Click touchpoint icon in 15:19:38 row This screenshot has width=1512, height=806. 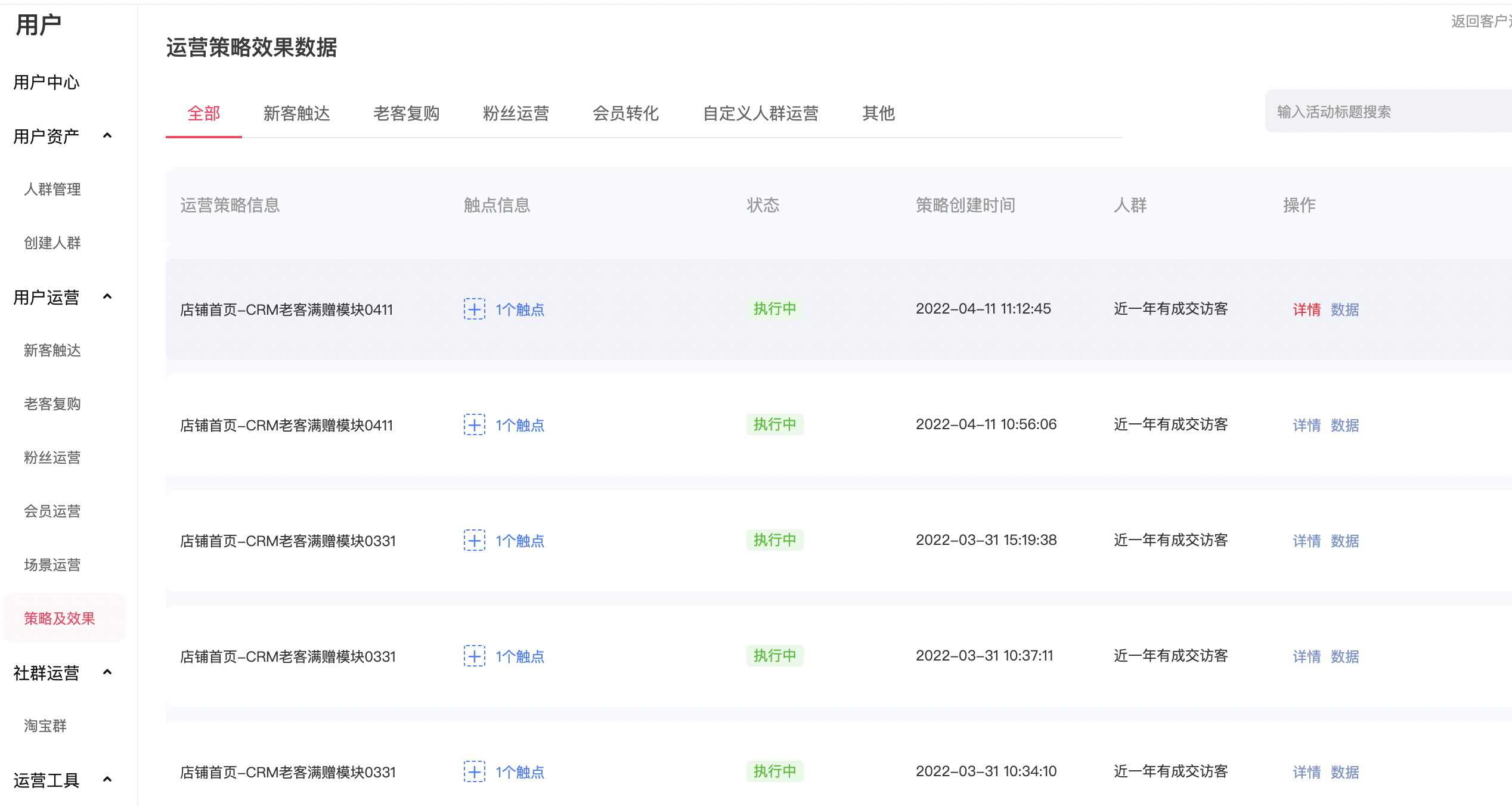point(475,540)
